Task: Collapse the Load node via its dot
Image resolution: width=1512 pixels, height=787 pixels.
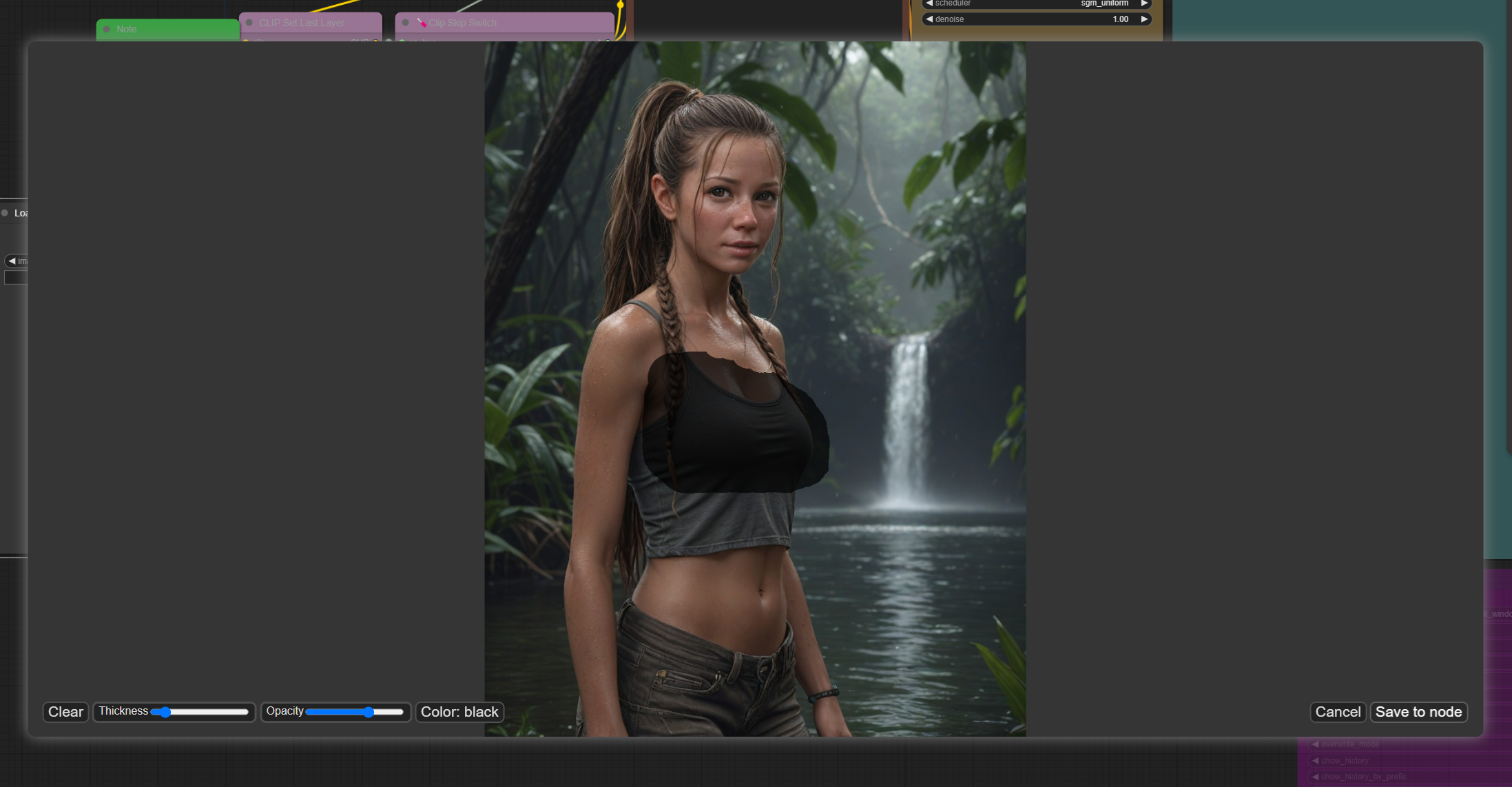Action: click(5, 213)
